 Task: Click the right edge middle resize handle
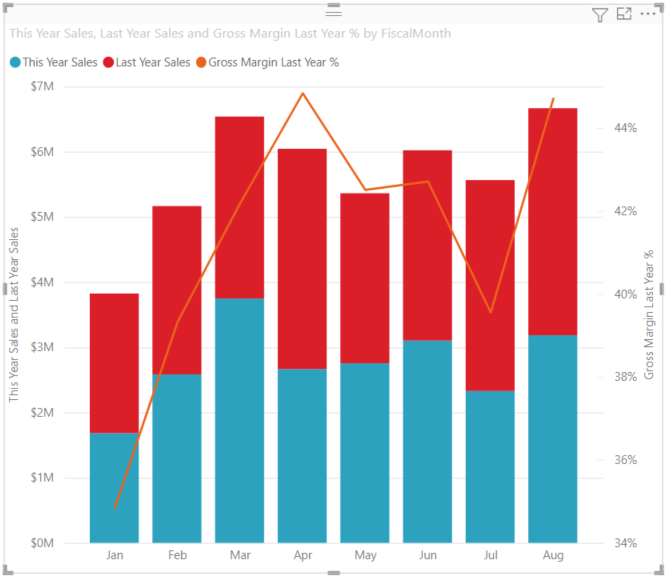[661, 289]
